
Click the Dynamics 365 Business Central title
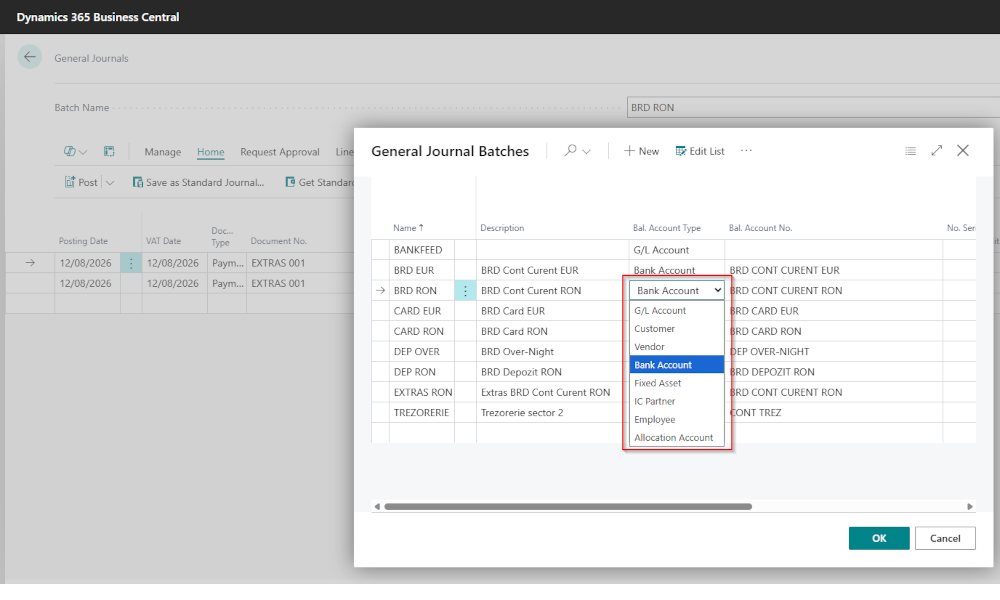(98, 17)
